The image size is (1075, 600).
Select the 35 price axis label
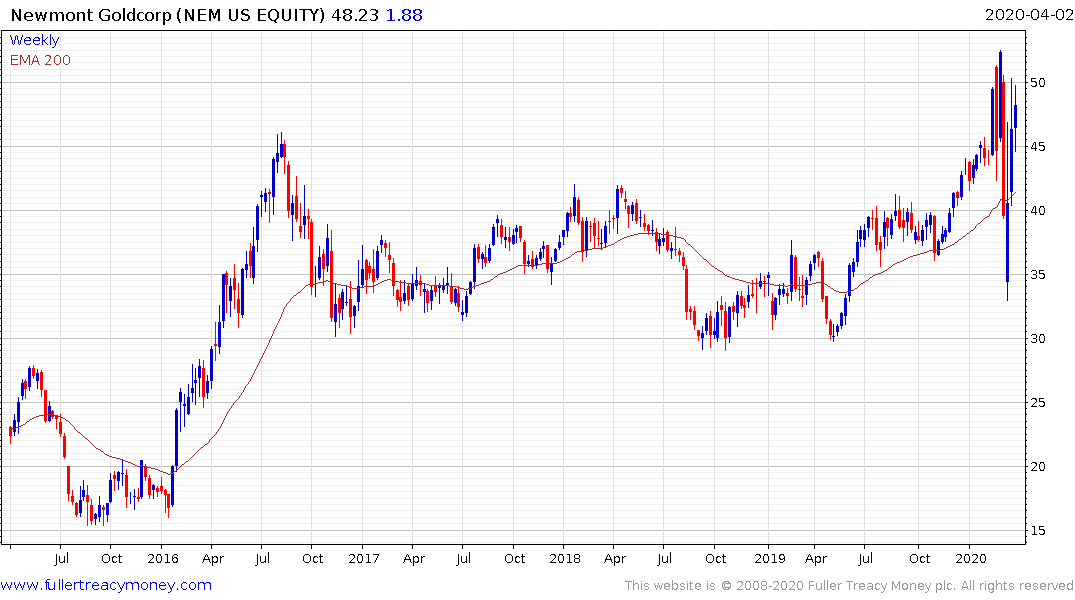pos(1038,275)
